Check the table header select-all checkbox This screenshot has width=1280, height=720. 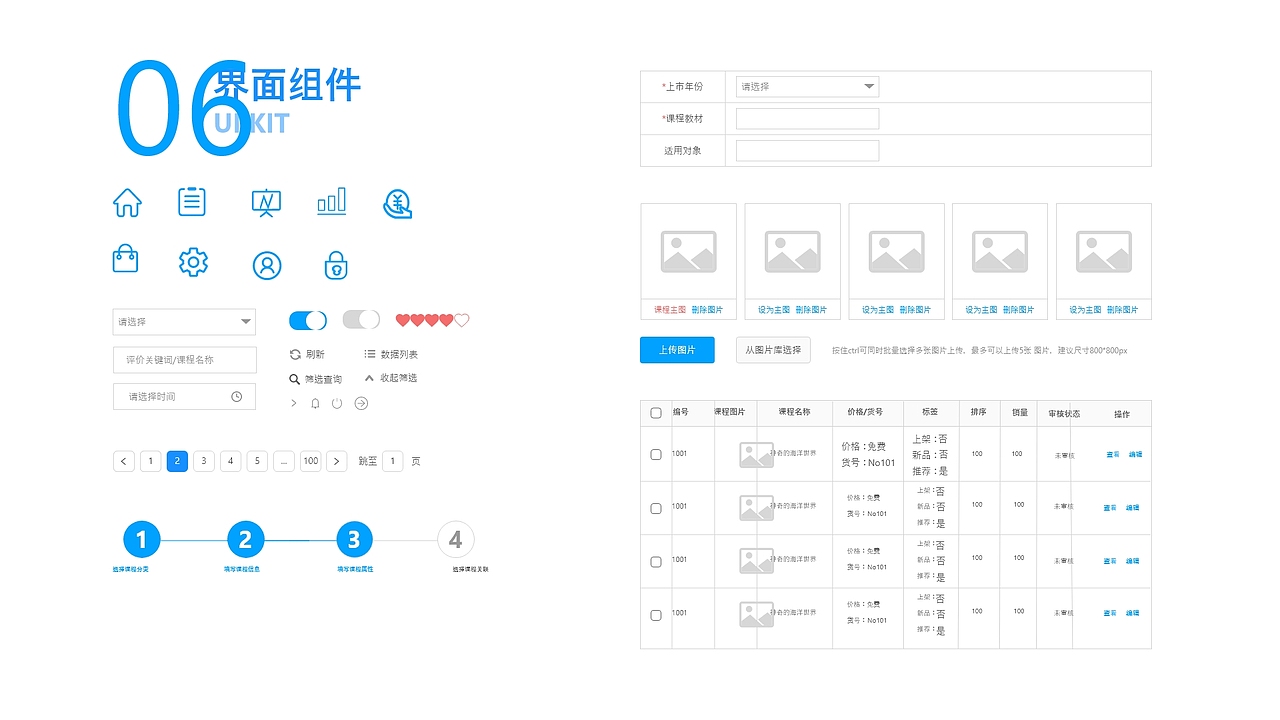click(x=656, y=413)
